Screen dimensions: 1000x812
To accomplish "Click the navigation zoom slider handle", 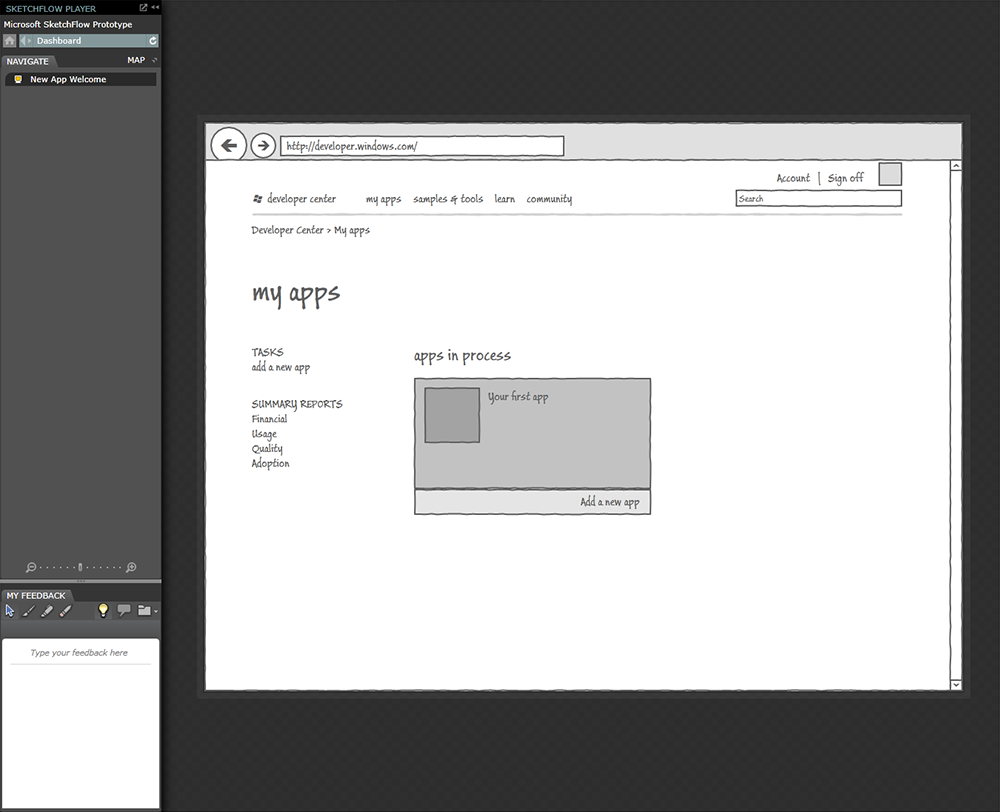I will point(80,567).
